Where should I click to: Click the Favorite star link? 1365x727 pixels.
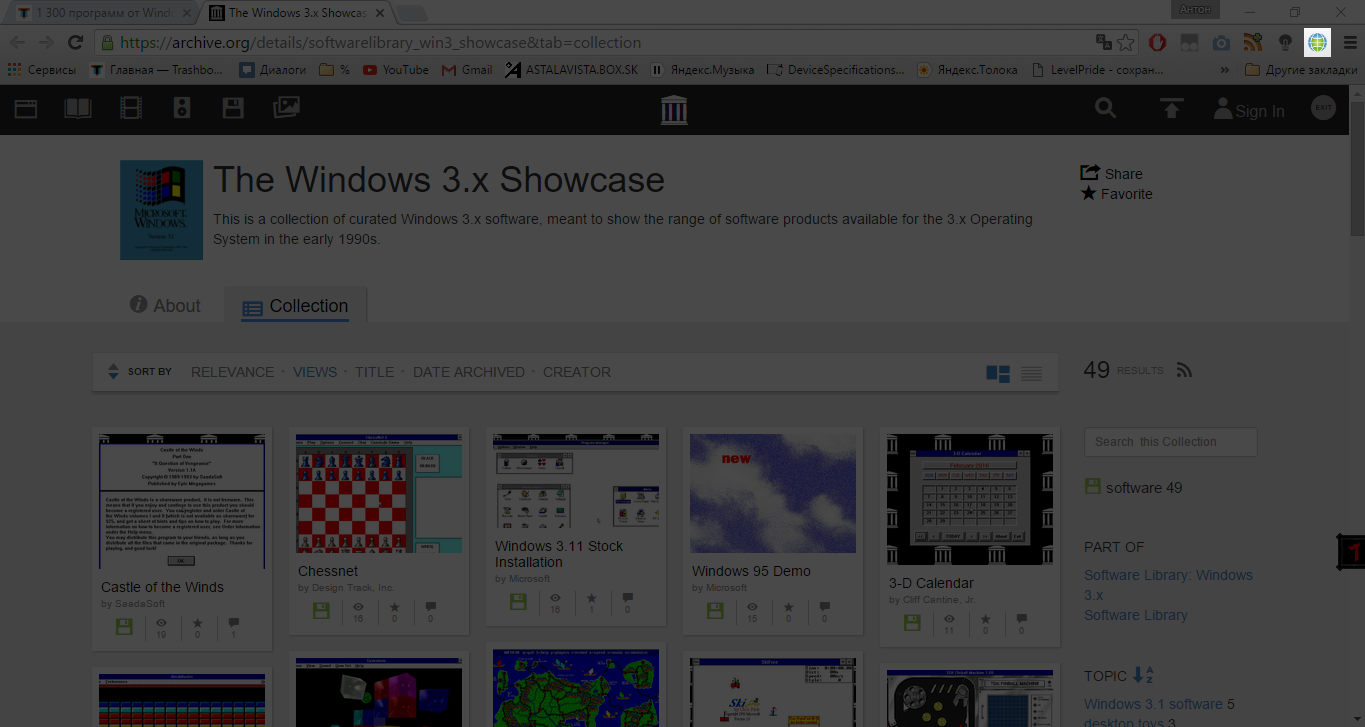[1116, 193]
